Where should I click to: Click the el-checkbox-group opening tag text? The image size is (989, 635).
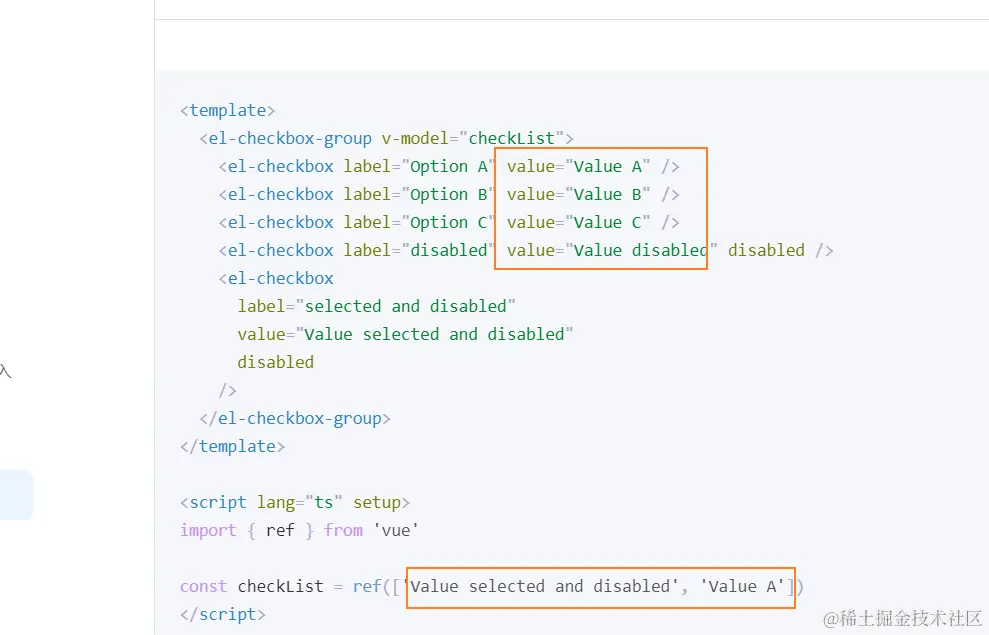coord(286,138)
